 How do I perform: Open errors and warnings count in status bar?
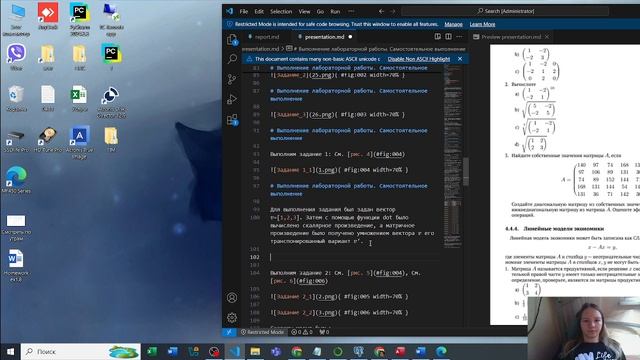pos(302,332)
